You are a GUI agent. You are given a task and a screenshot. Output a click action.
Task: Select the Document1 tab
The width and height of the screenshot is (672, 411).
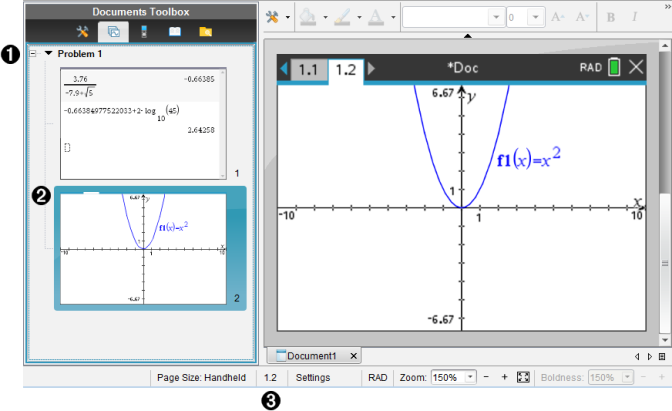pos(311,355)
